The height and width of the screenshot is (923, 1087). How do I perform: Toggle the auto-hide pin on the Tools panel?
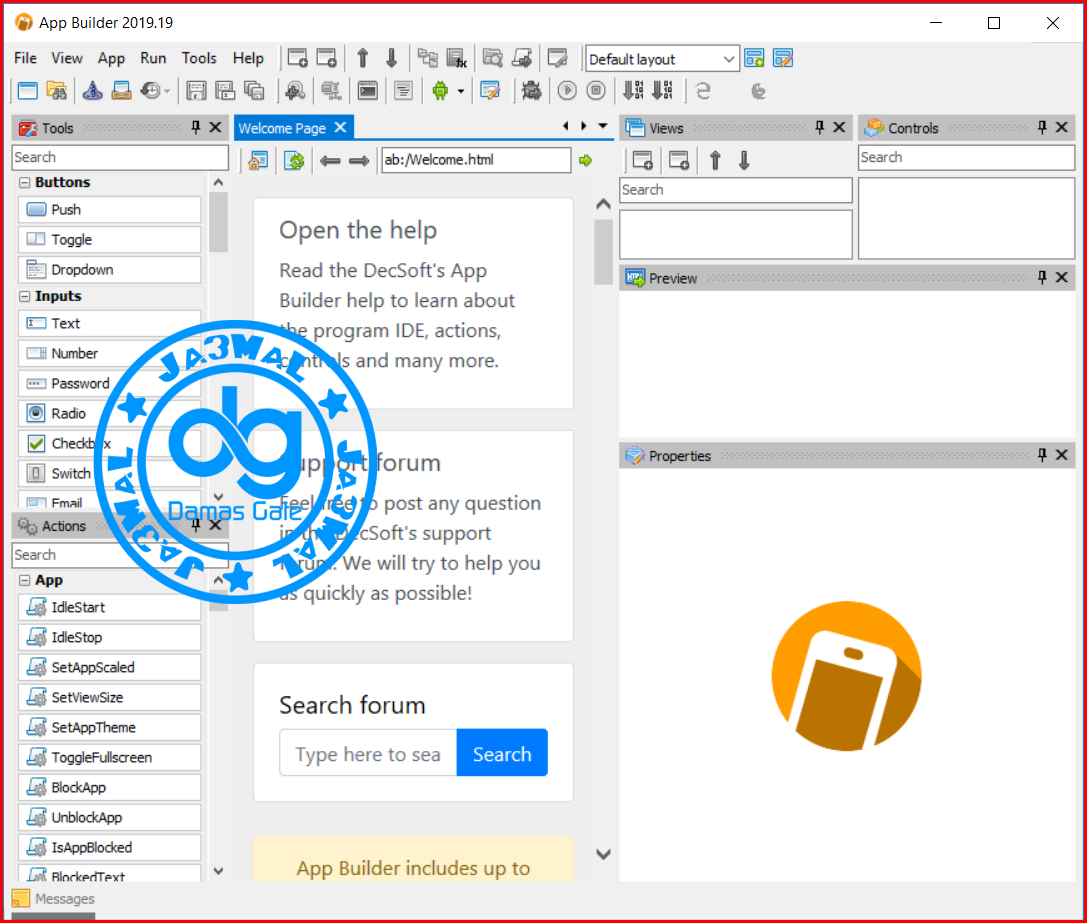point(195,127)
